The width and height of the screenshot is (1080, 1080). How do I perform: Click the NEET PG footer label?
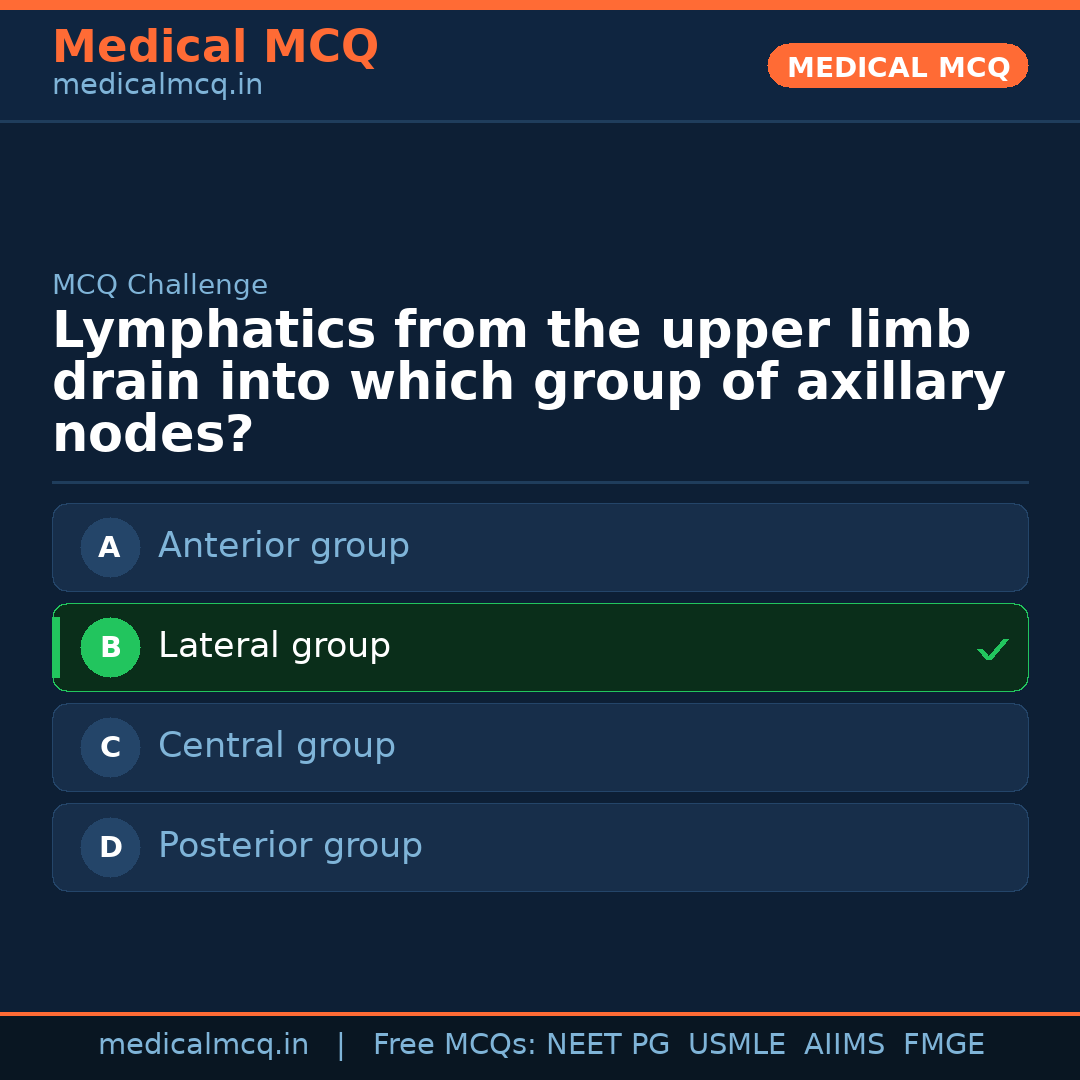pyautogui.click(x=607, y=1044)
